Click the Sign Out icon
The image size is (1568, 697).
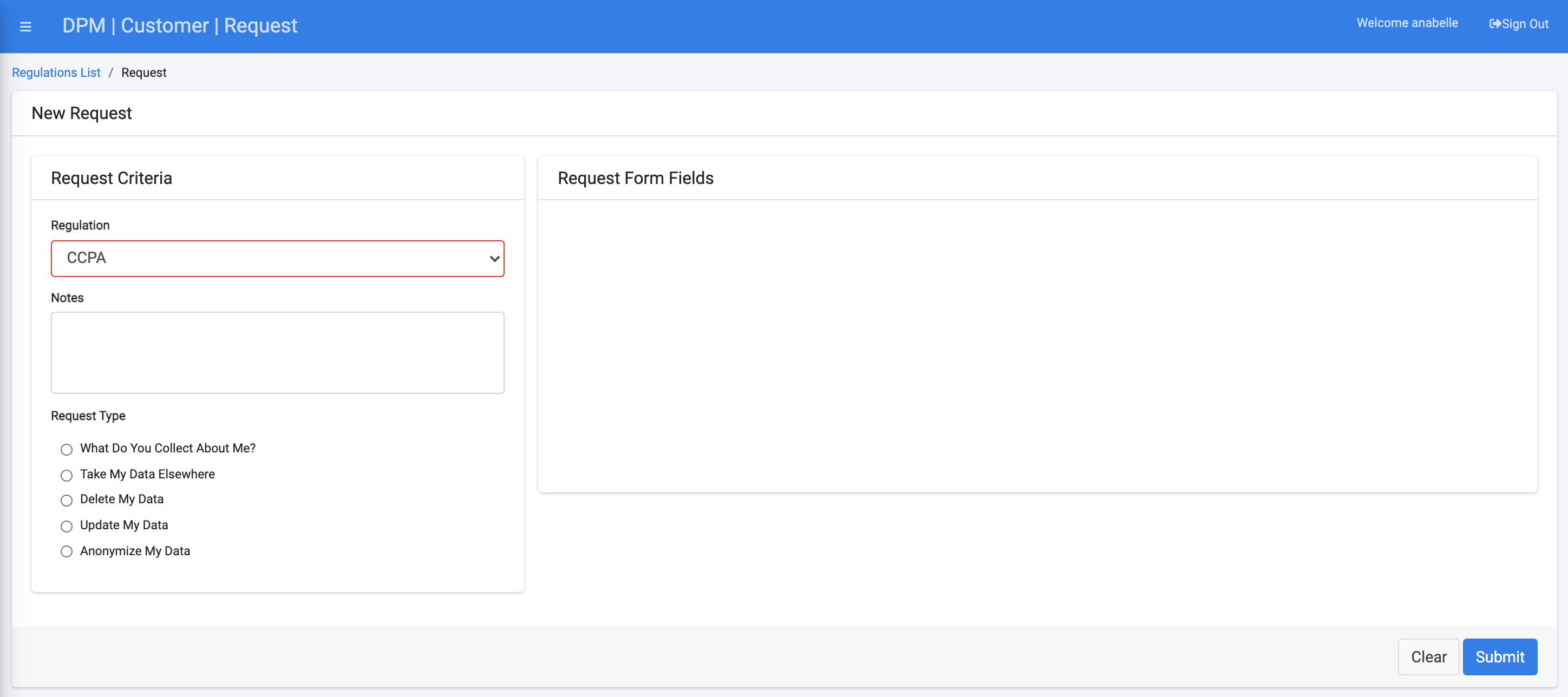coord(1495,24)
